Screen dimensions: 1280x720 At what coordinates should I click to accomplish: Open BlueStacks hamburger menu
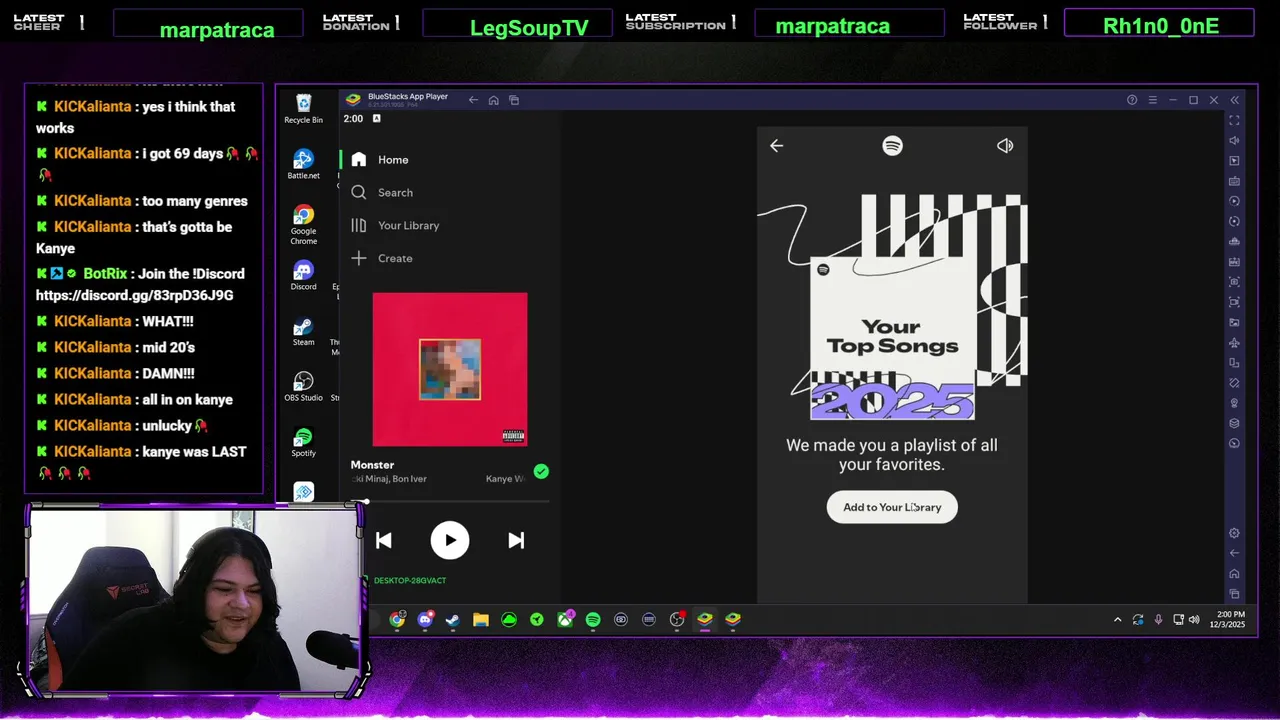click(x=1152, y=100)
